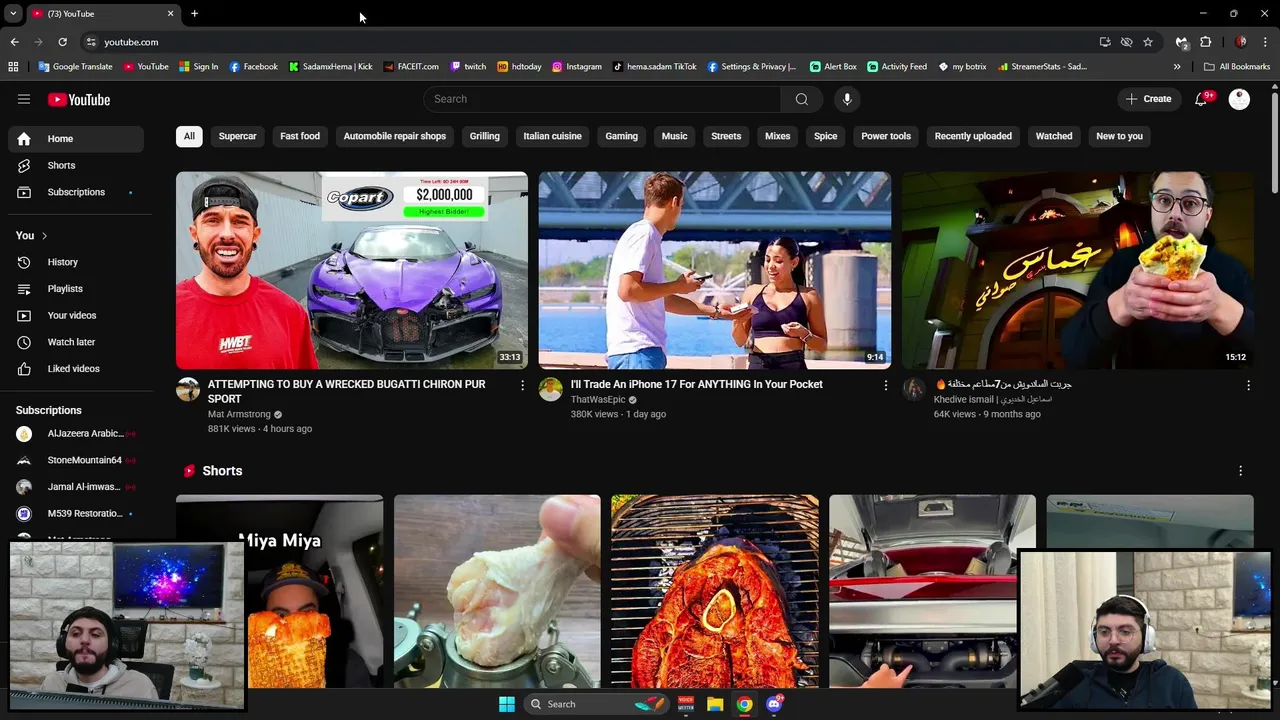Open Chrome extensions puzzle icon
The width and height of the screenshot is (1280, 720).
[x=1206, y=42]
